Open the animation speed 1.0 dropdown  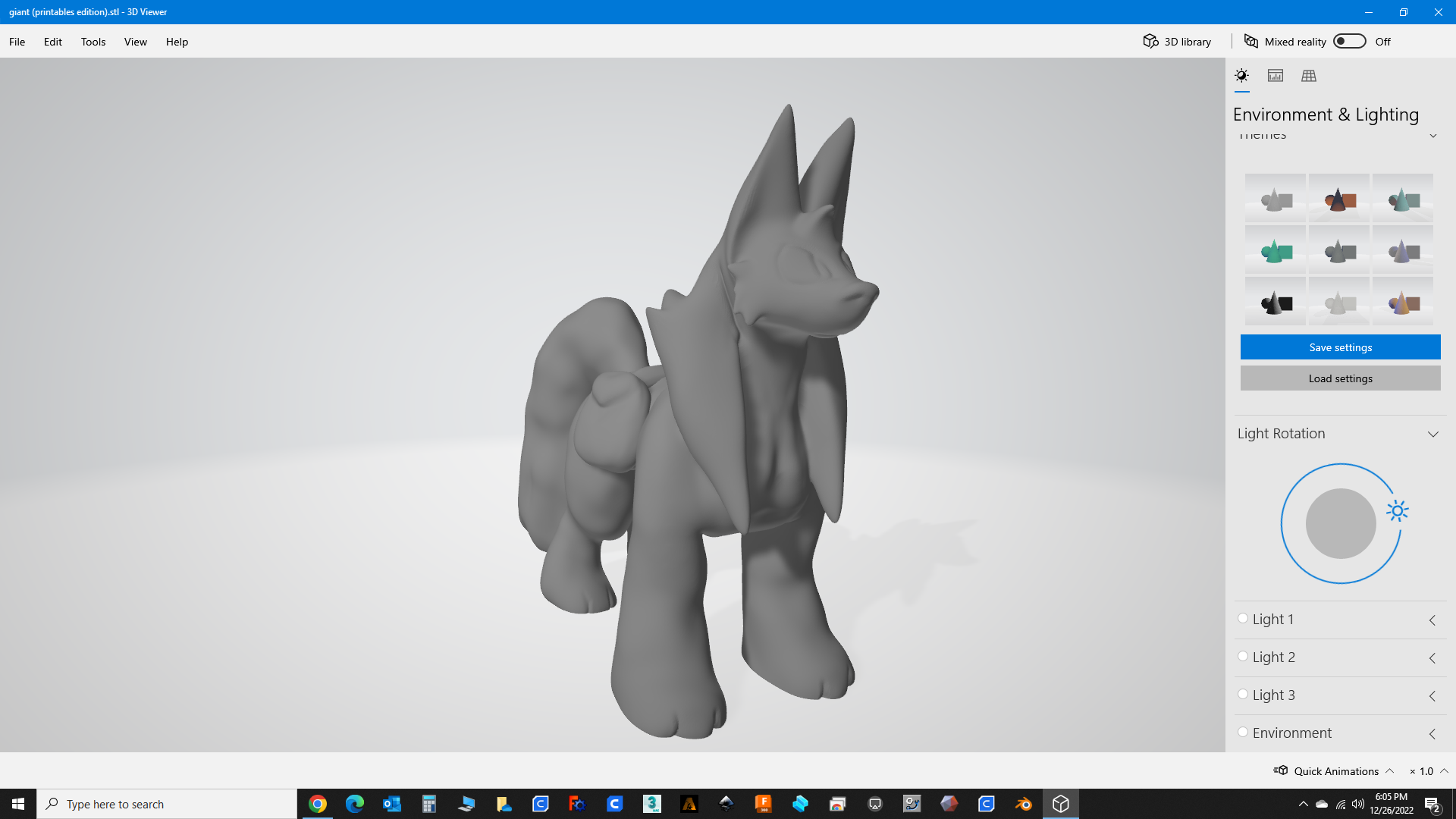[x=1428, y=770]
